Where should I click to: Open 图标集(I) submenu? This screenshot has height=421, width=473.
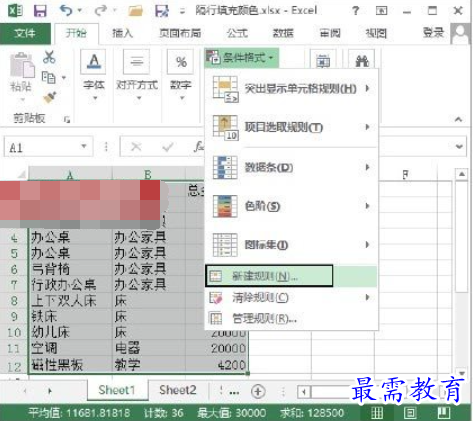tap(291, 245)
